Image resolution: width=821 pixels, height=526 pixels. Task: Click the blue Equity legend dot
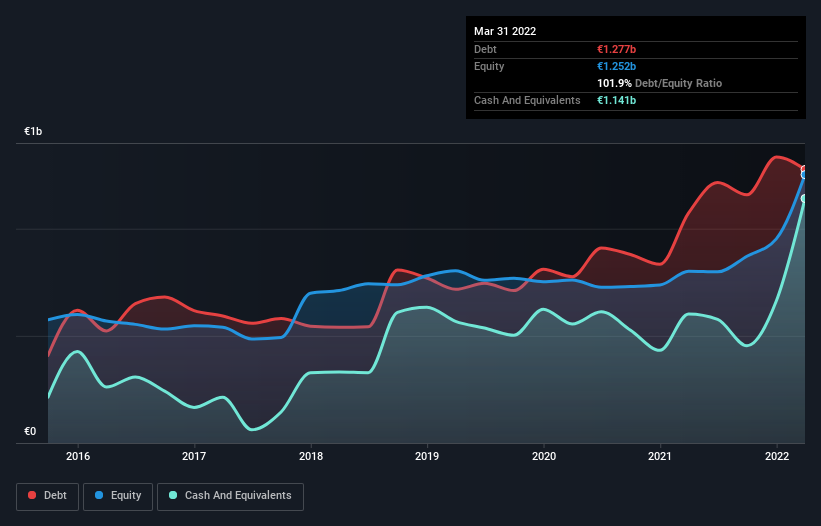click(99, 495)
